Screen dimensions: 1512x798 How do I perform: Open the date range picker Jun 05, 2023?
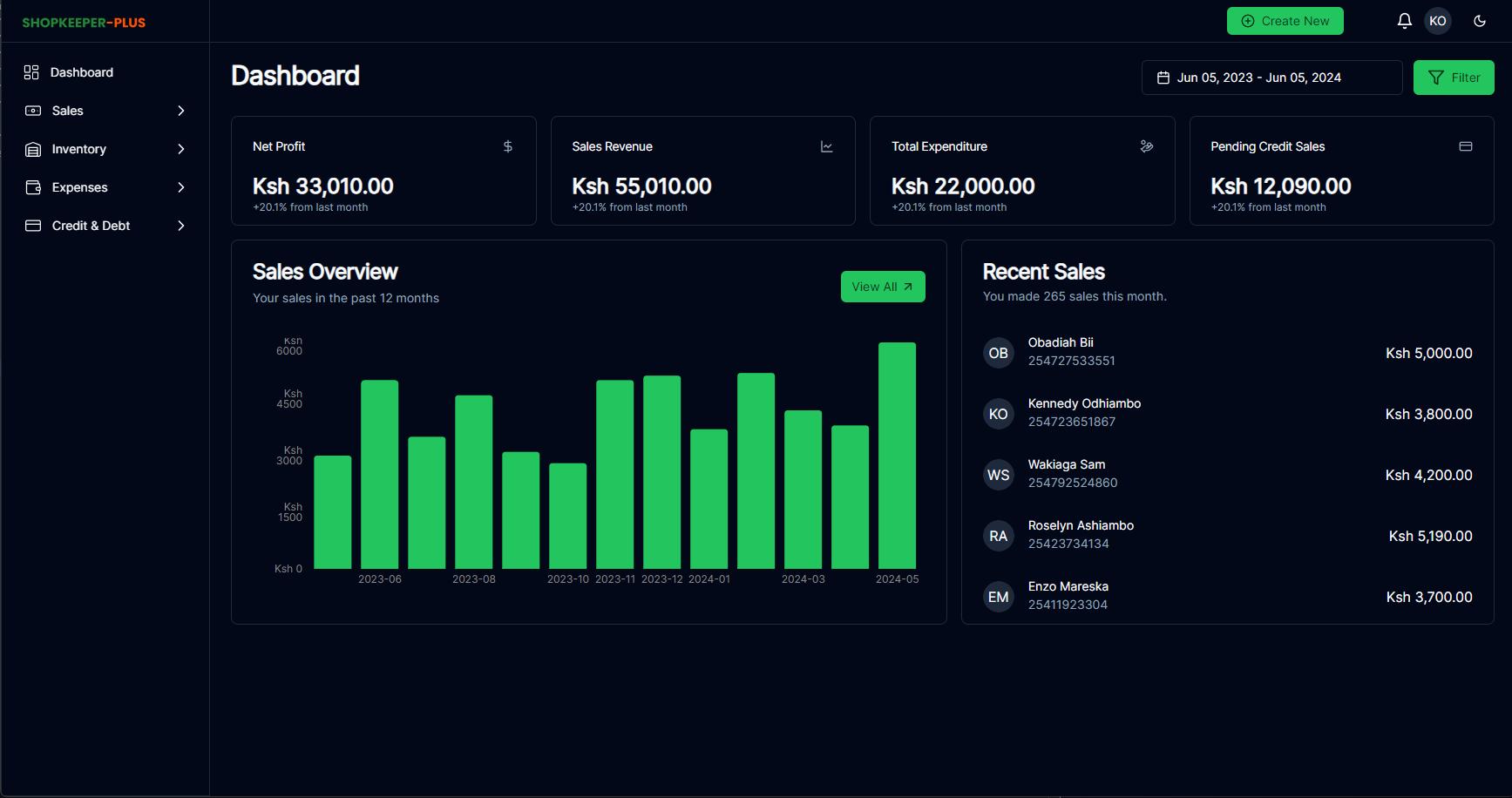(x=1271, y=78)
